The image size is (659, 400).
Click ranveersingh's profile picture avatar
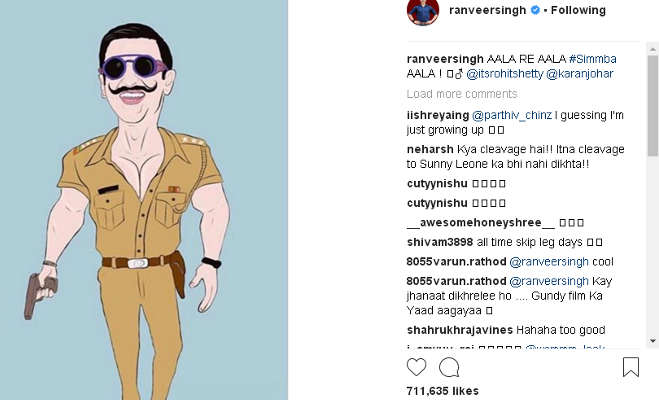click(422, 11)
